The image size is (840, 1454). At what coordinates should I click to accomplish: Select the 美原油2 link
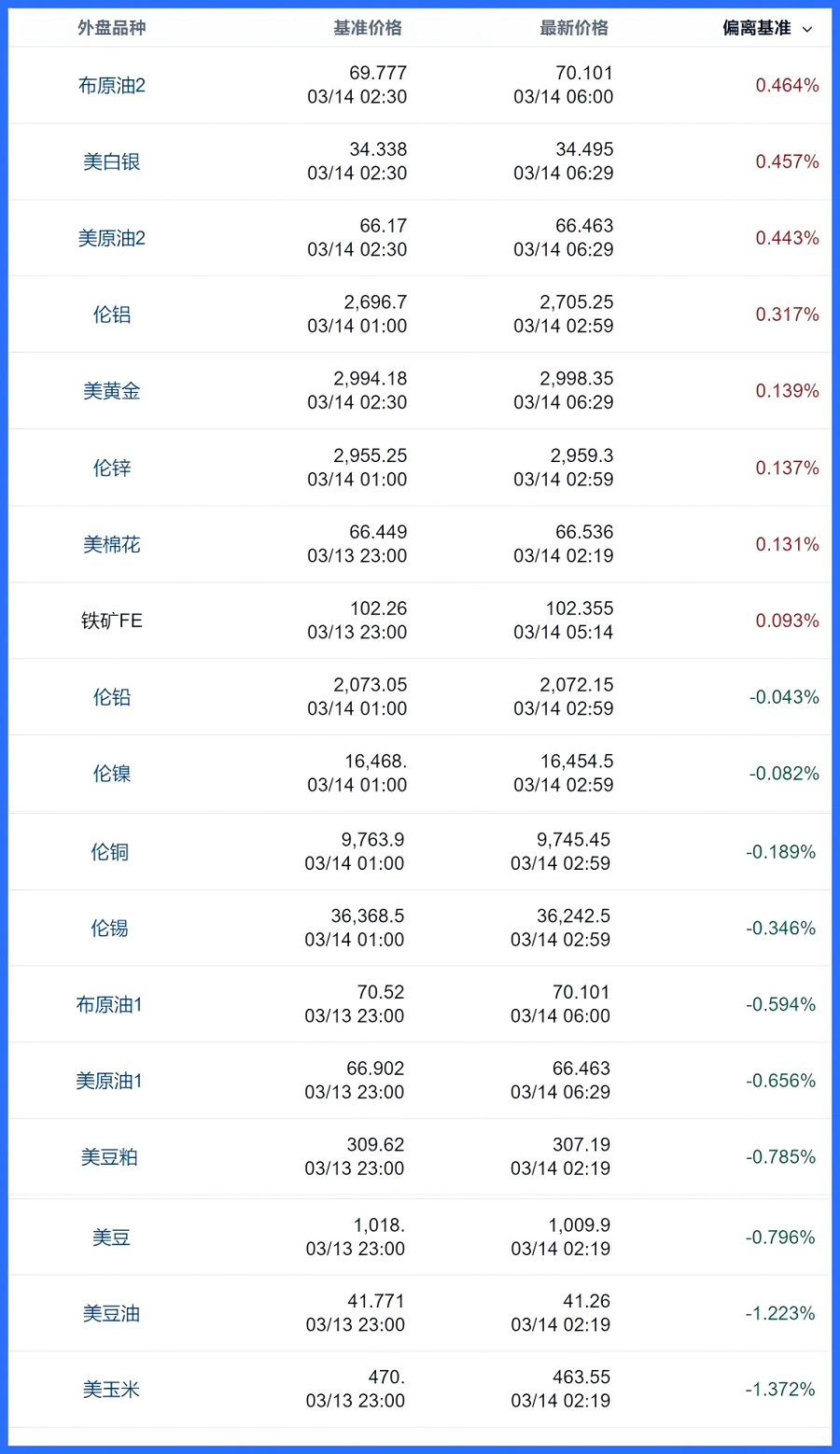click(x=112, y=239)
